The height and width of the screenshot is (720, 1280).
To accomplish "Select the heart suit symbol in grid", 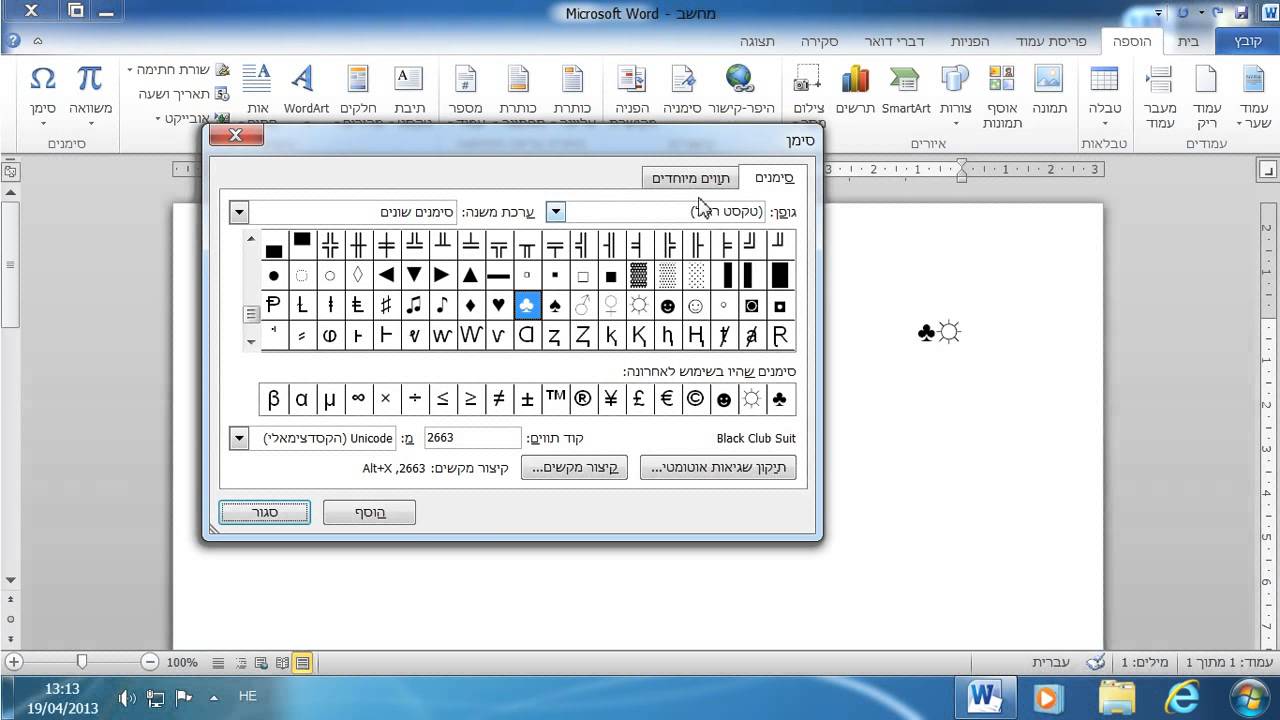I will pyautogui.click(x=499, y=306).
